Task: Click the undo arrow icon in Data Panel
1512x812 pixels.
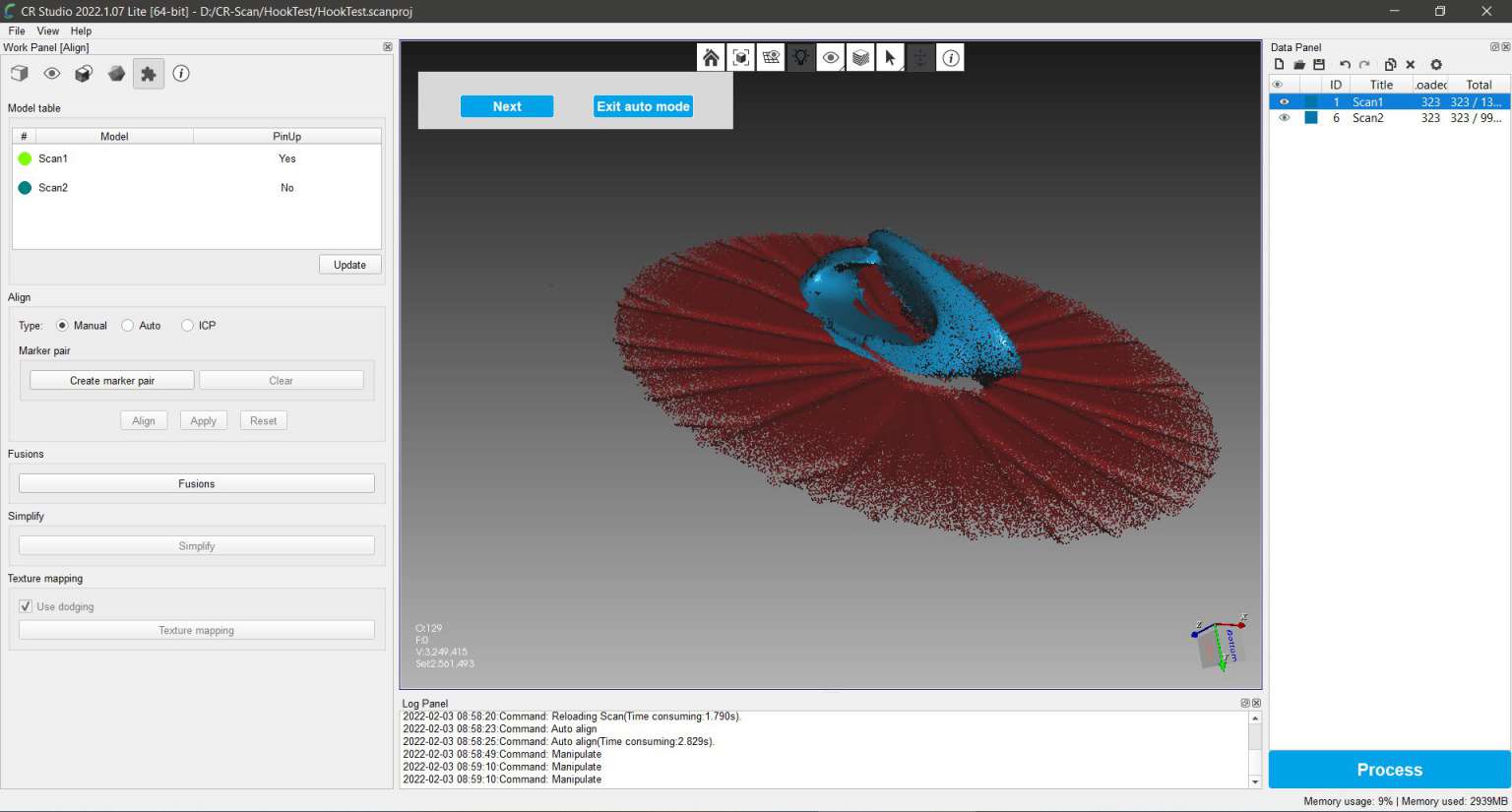Action: tap(1345, 64)
